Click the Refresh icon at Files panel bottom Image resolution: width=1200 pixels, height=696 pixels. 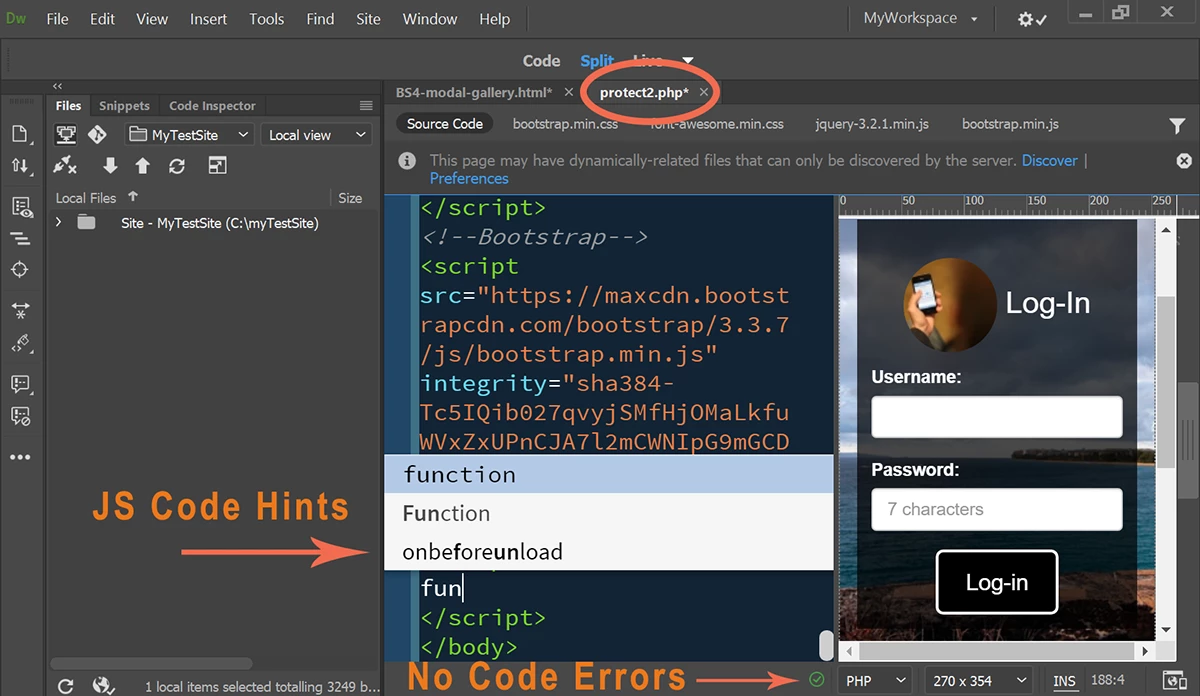pos(66,686)
